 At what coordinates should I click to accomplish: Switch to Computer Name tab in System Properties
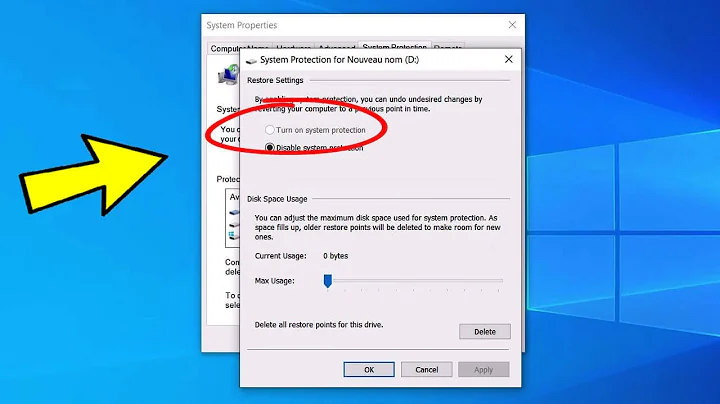pyautogui.click(x=239, y=47)
